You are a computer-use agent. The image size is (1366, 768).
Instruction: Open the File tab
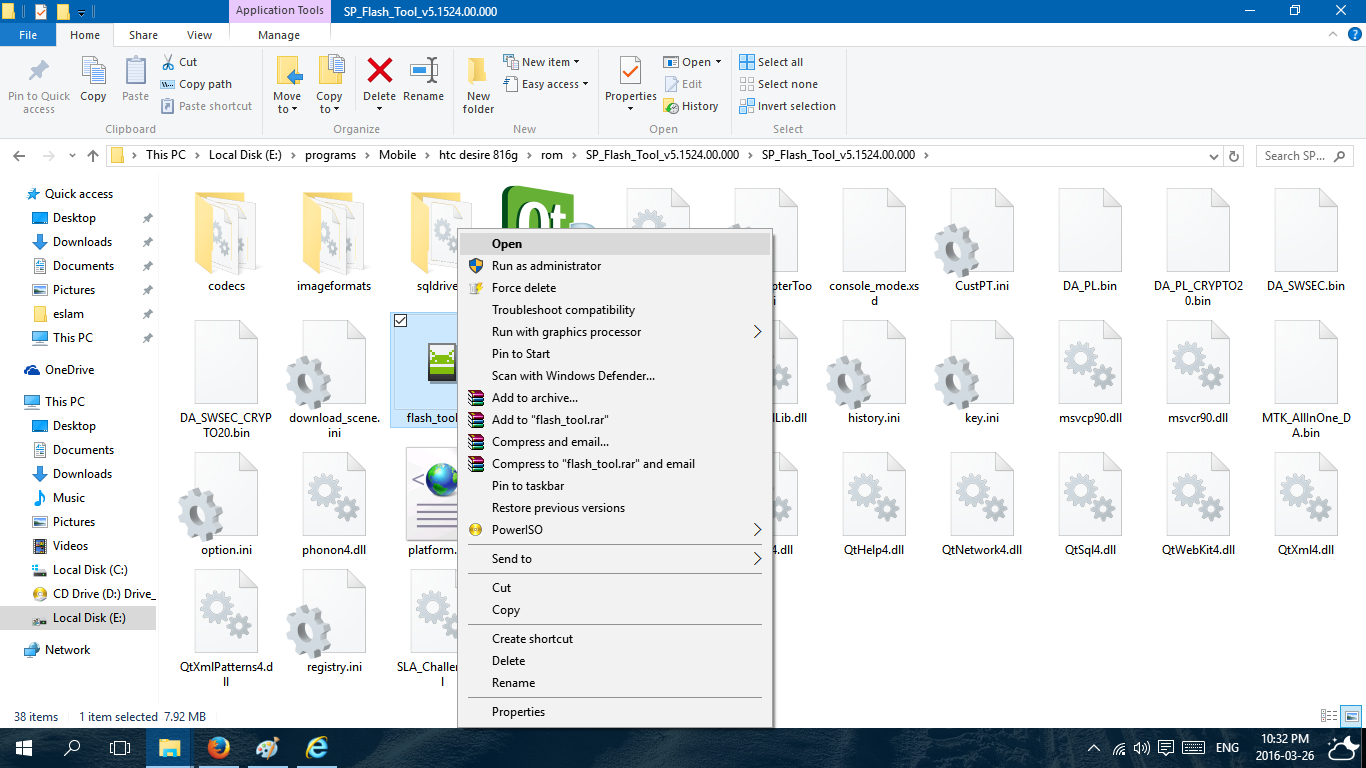pos(28,35)
